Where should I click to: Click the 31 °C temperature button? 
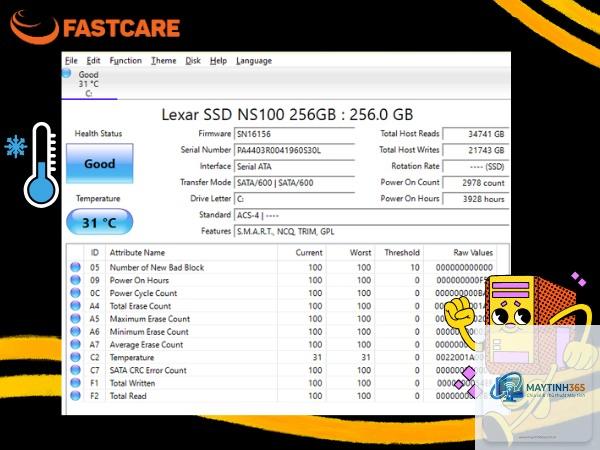tap(99, 222)
